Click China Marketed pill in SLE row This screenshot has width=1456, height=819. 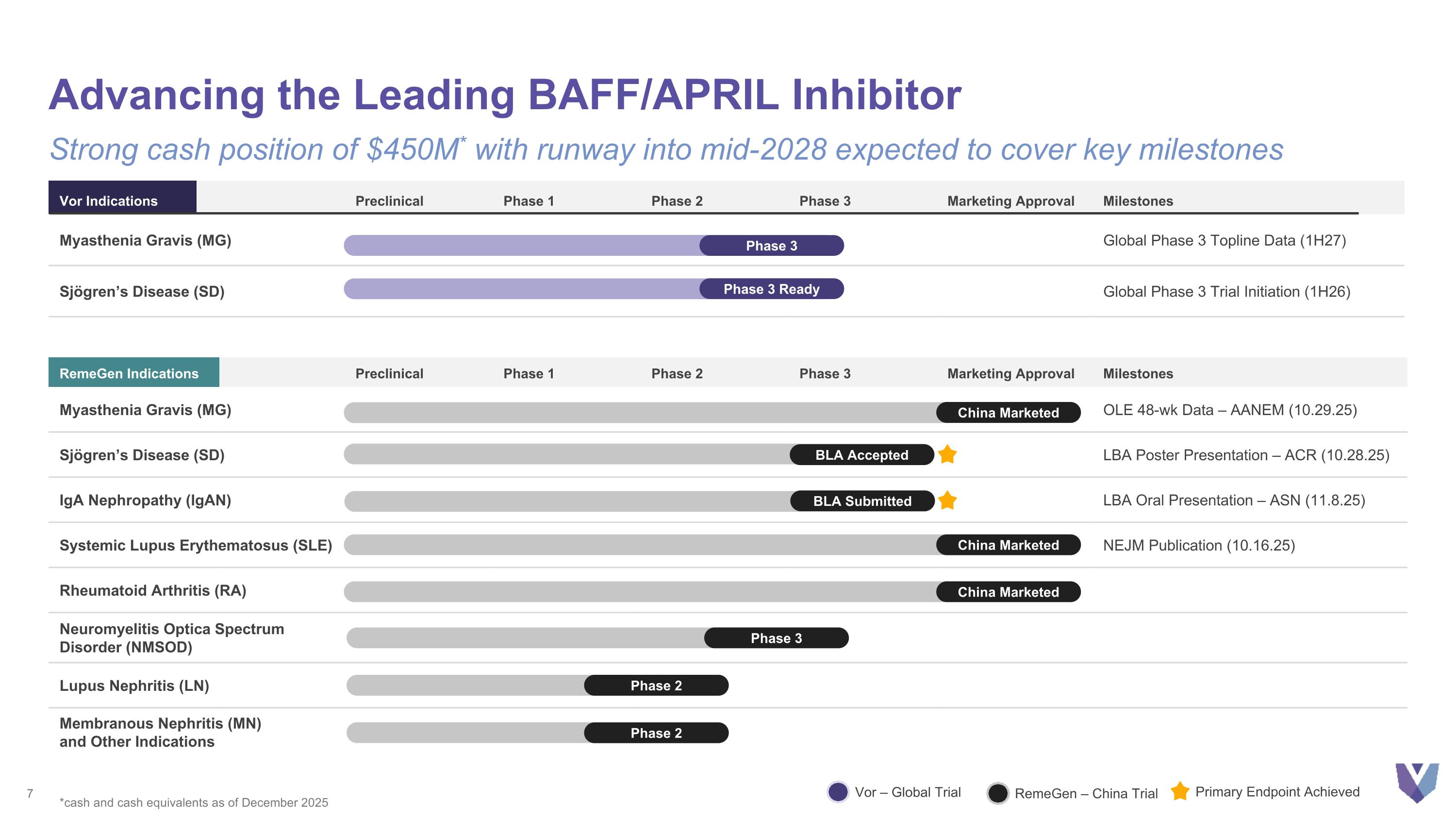pos(1008,545)
